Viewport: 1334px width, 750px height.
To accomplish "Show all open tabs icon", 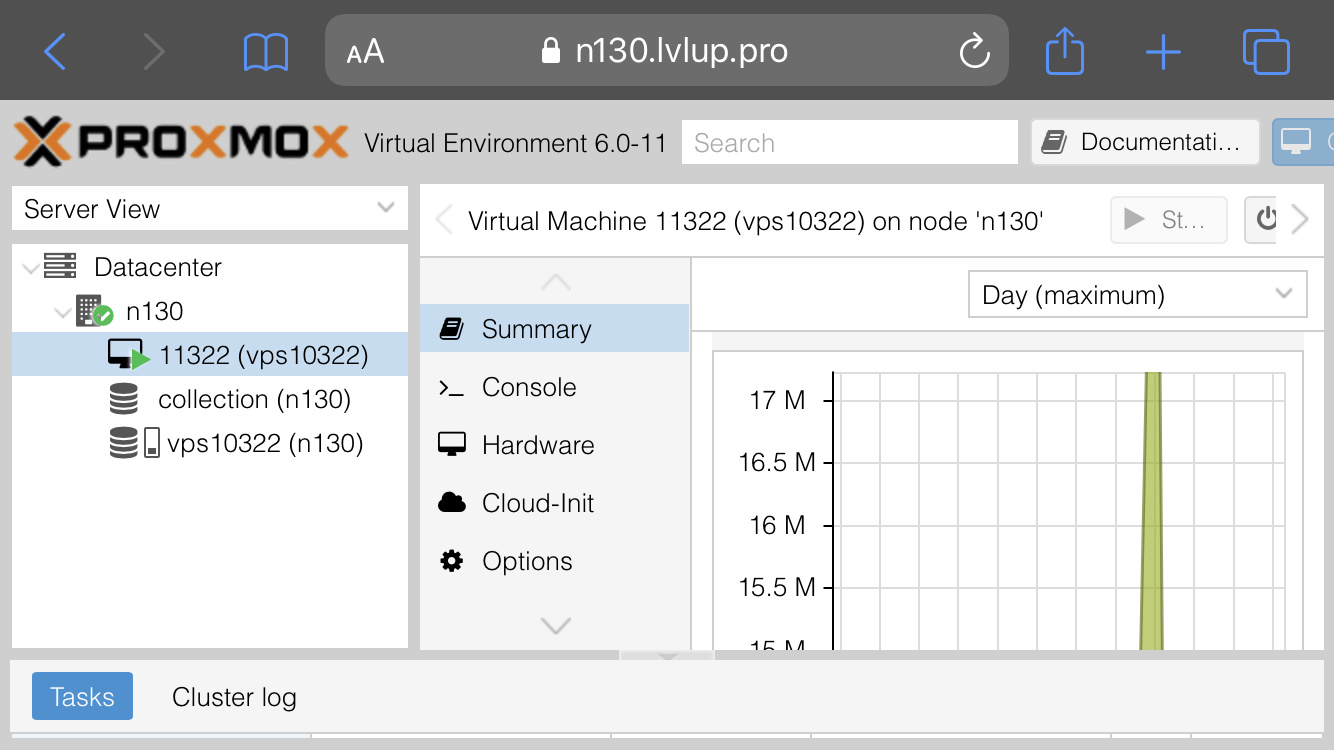I will [x=1265, y=52].
